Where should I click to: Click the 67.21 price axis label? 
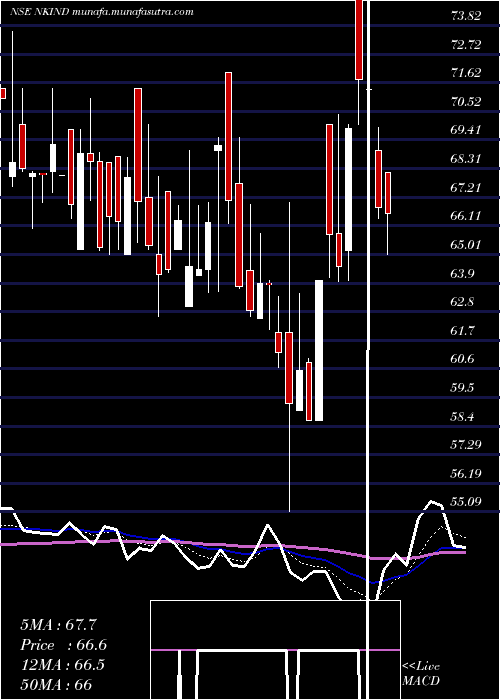[466, 188]
